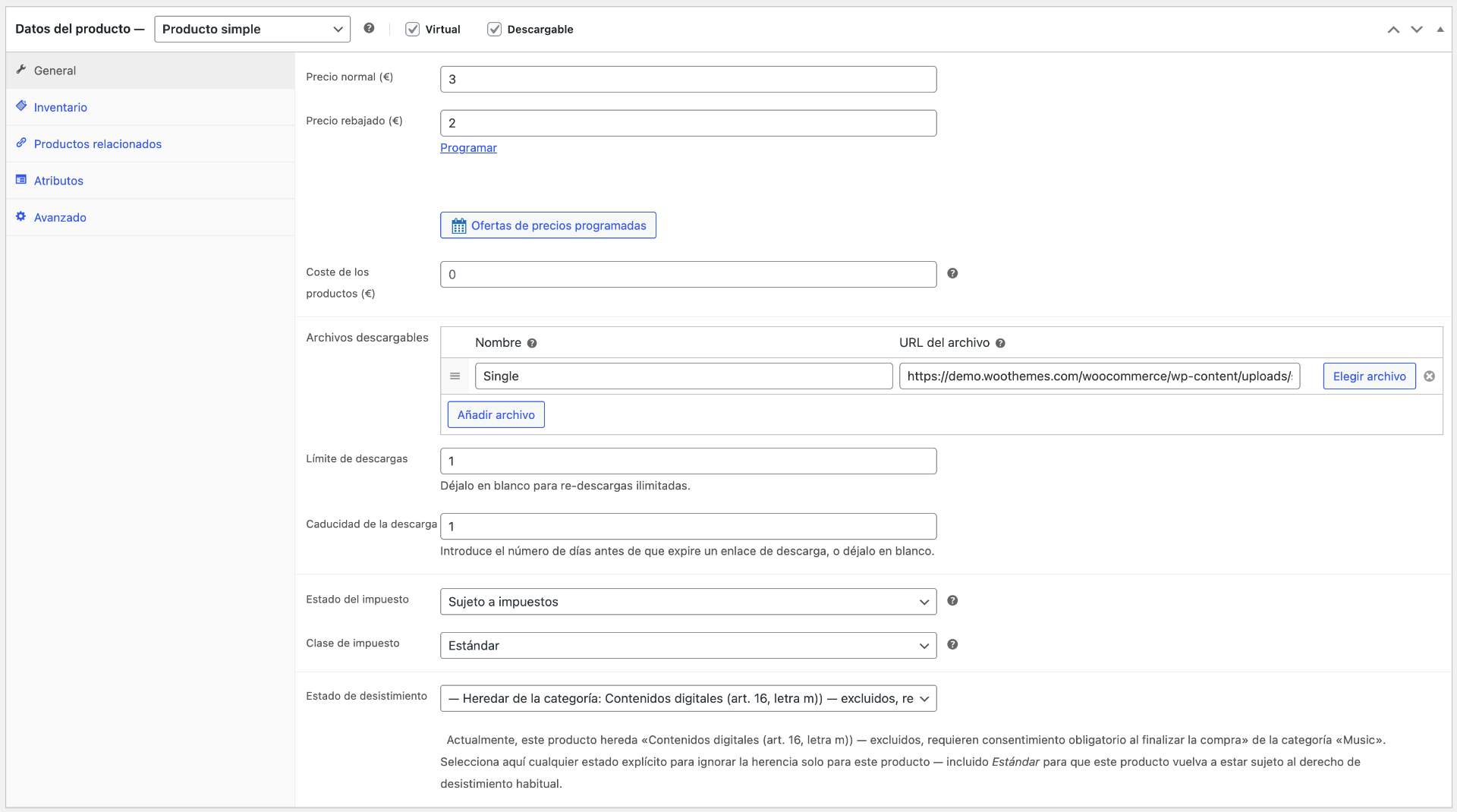Click the 'Datos del producto —' heading
The width and height of the screenshot is (1457, 812).
80,29
